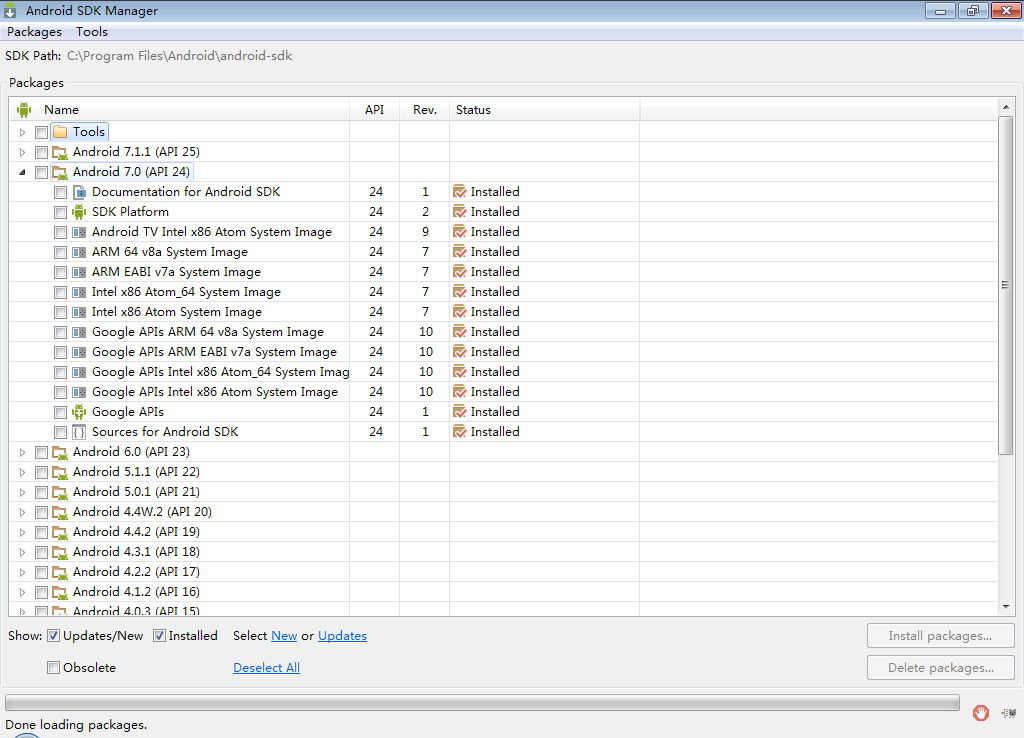Toggle the Installed show checkbox
1024x738 pixels.
(159, 635)
